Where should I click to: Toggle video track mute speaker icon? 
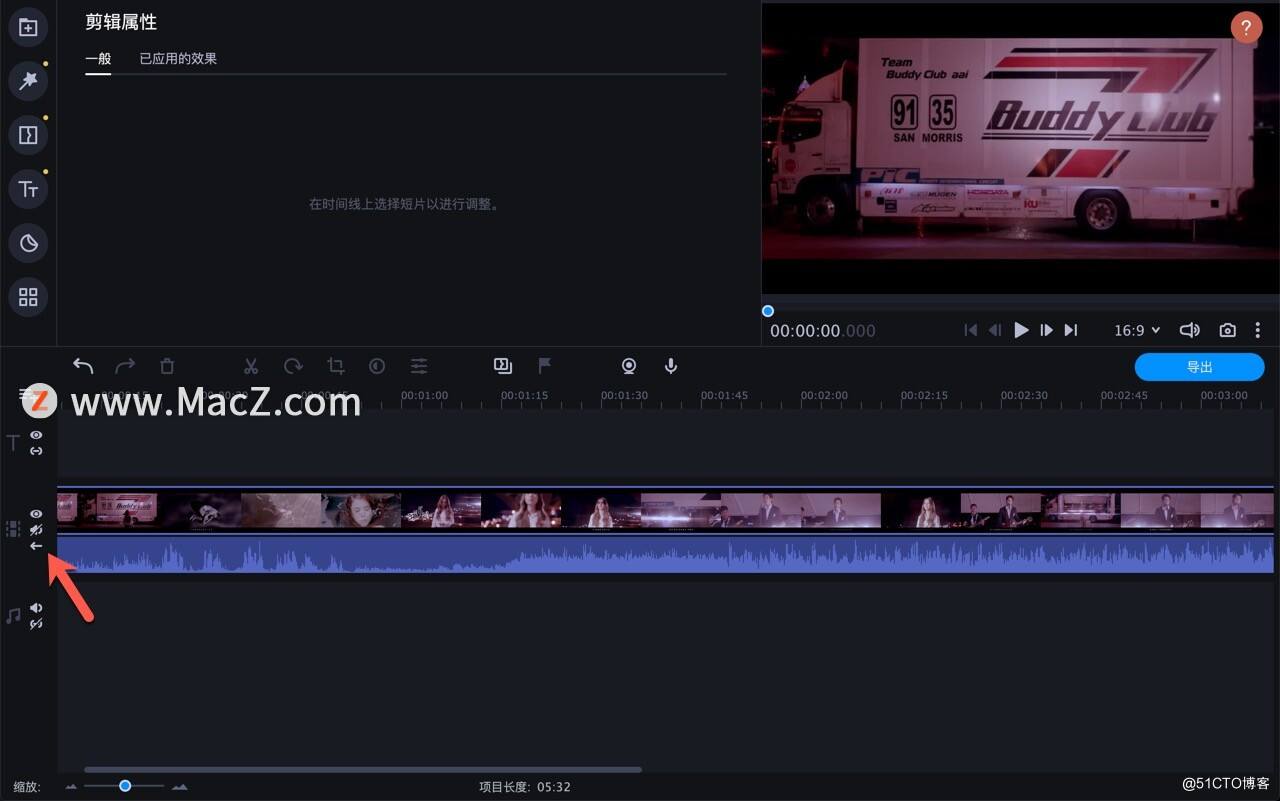36,530
